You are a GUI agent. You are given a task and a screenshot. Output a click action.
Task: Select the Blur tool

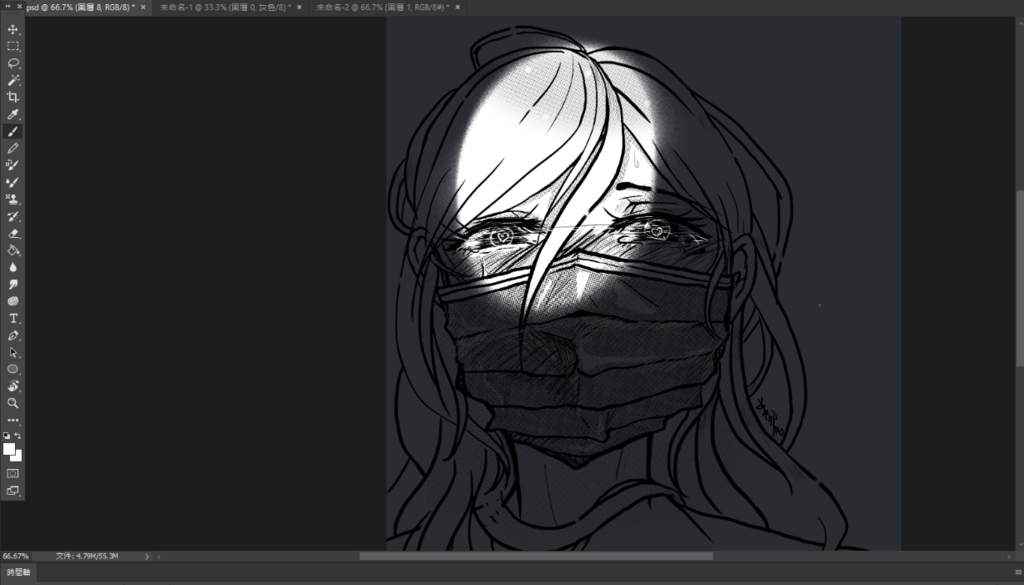tap(12, 267)
